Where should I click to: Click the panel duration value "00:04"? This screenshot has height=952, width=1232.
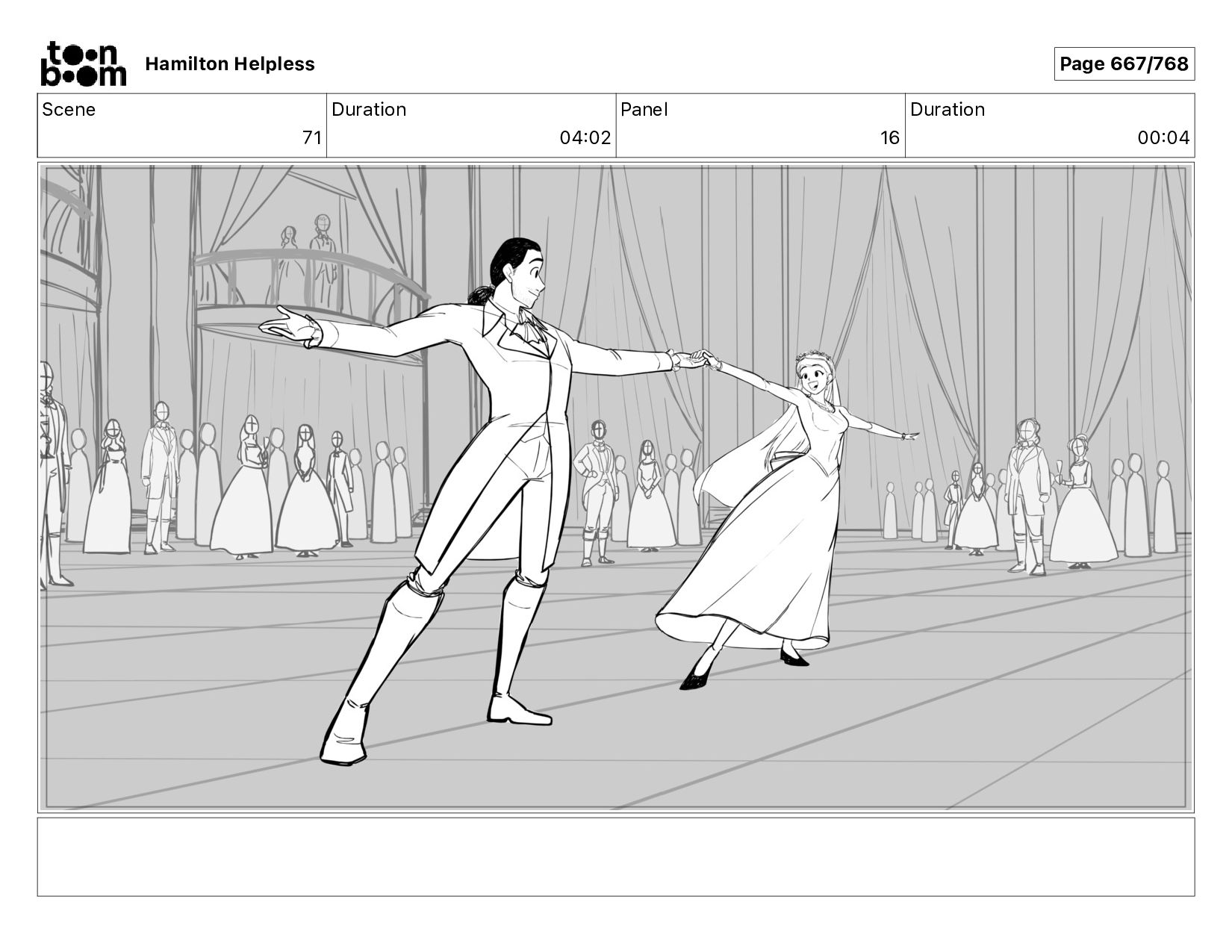tap(1163, 138)
